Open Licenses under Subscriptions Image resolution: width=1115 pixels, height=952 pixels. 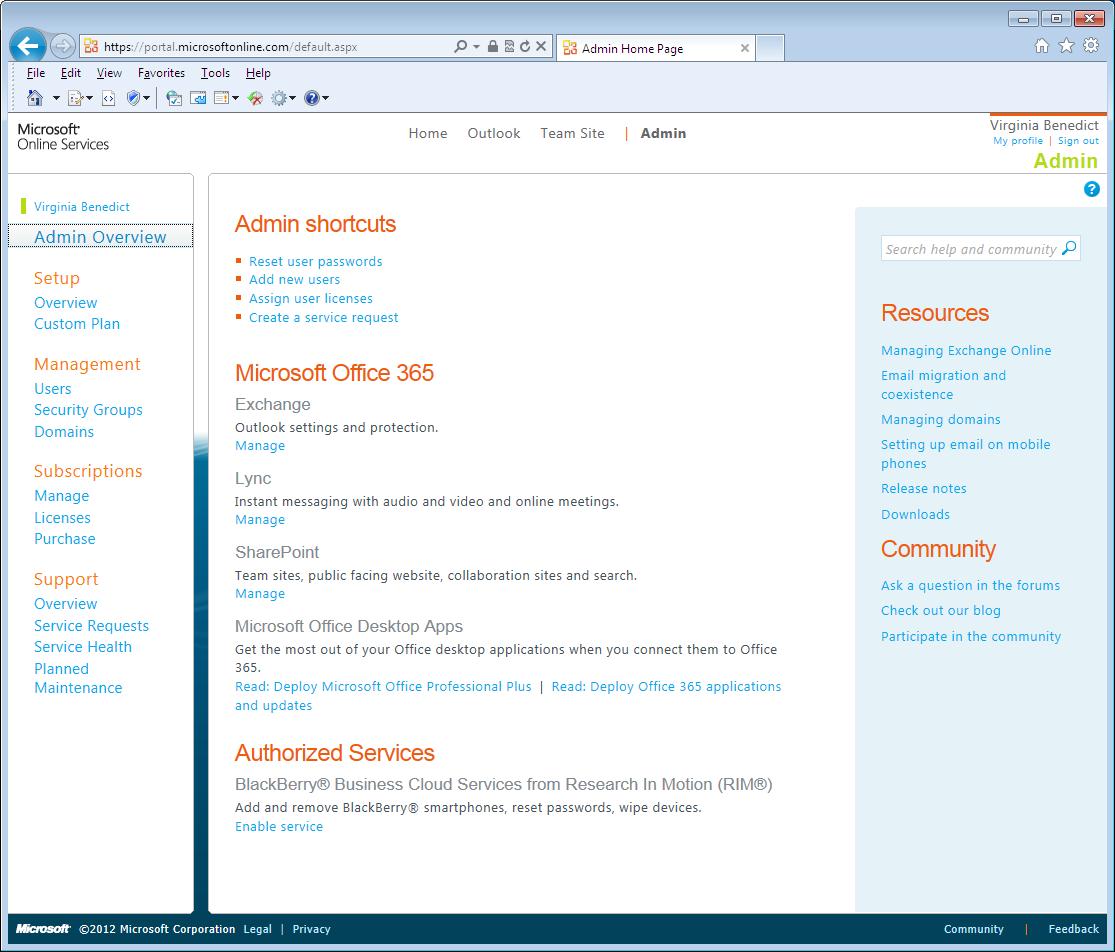tap(63, 518)
